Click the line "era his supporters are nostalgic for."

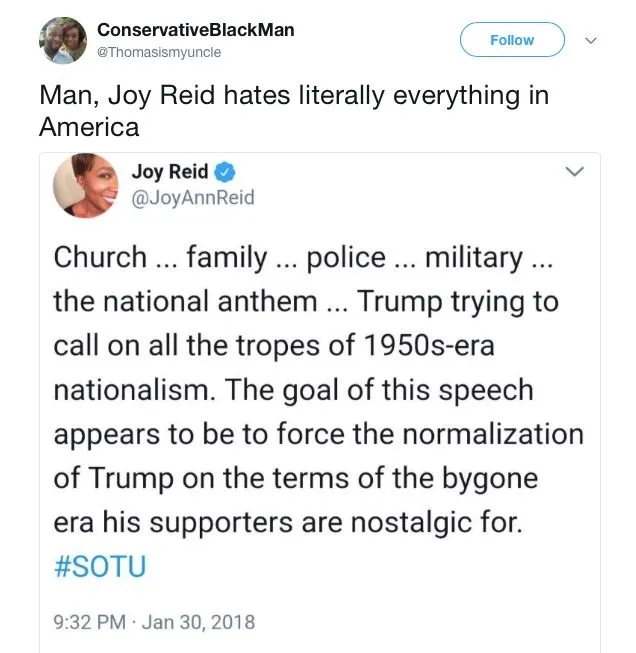[x=288, y=522]
